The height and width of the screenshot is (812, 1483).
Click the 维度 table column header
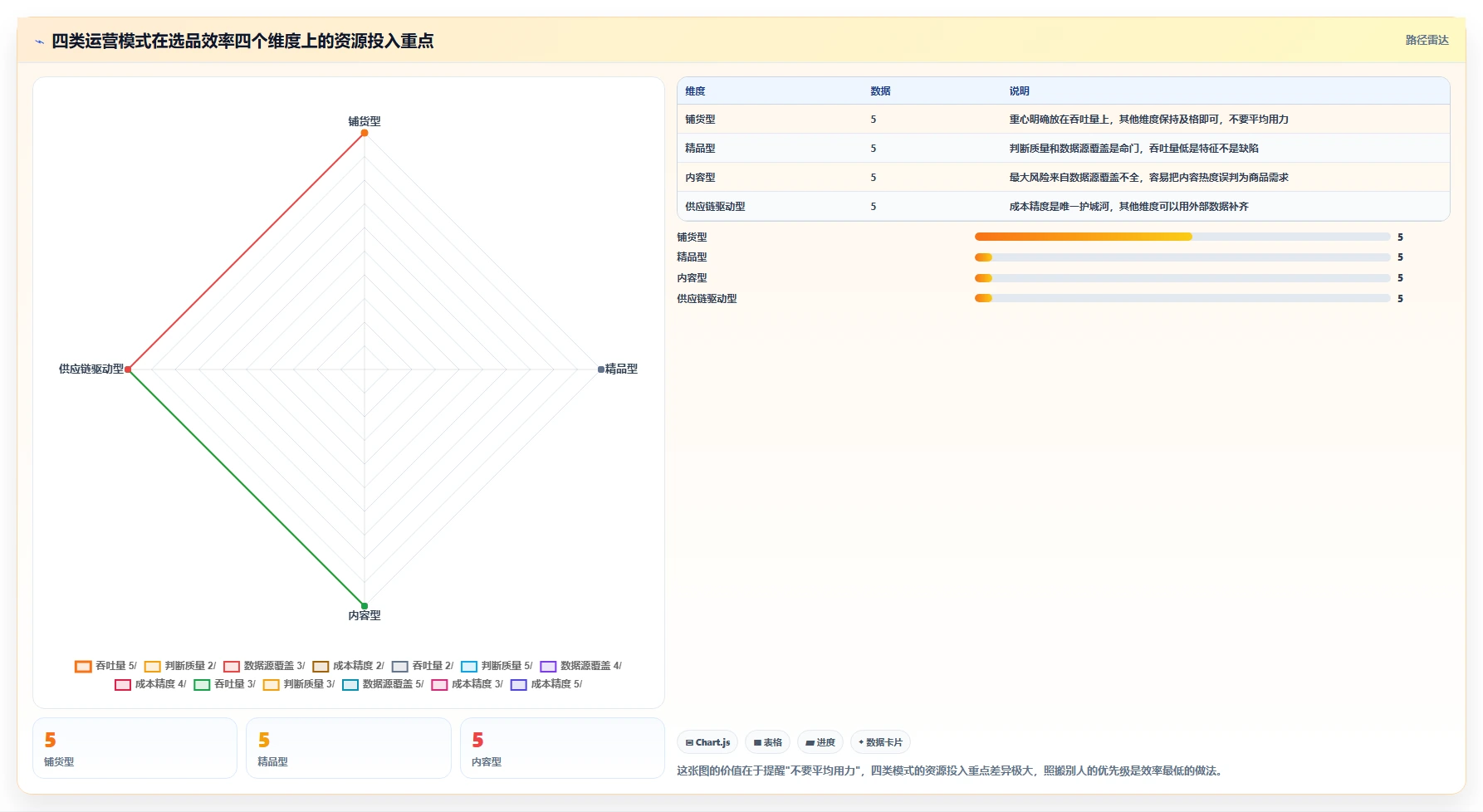click(x=695, y=91)
